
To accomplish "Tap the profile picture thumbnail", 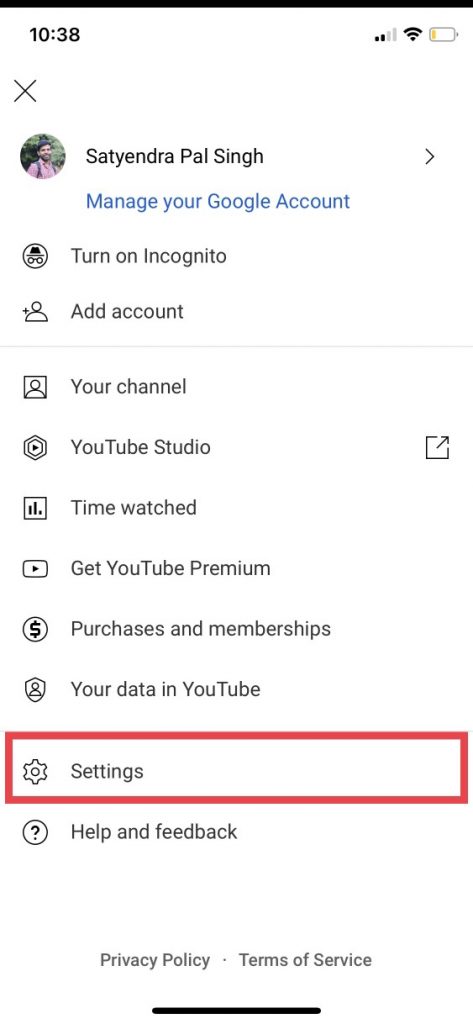I will coord(43,157).
